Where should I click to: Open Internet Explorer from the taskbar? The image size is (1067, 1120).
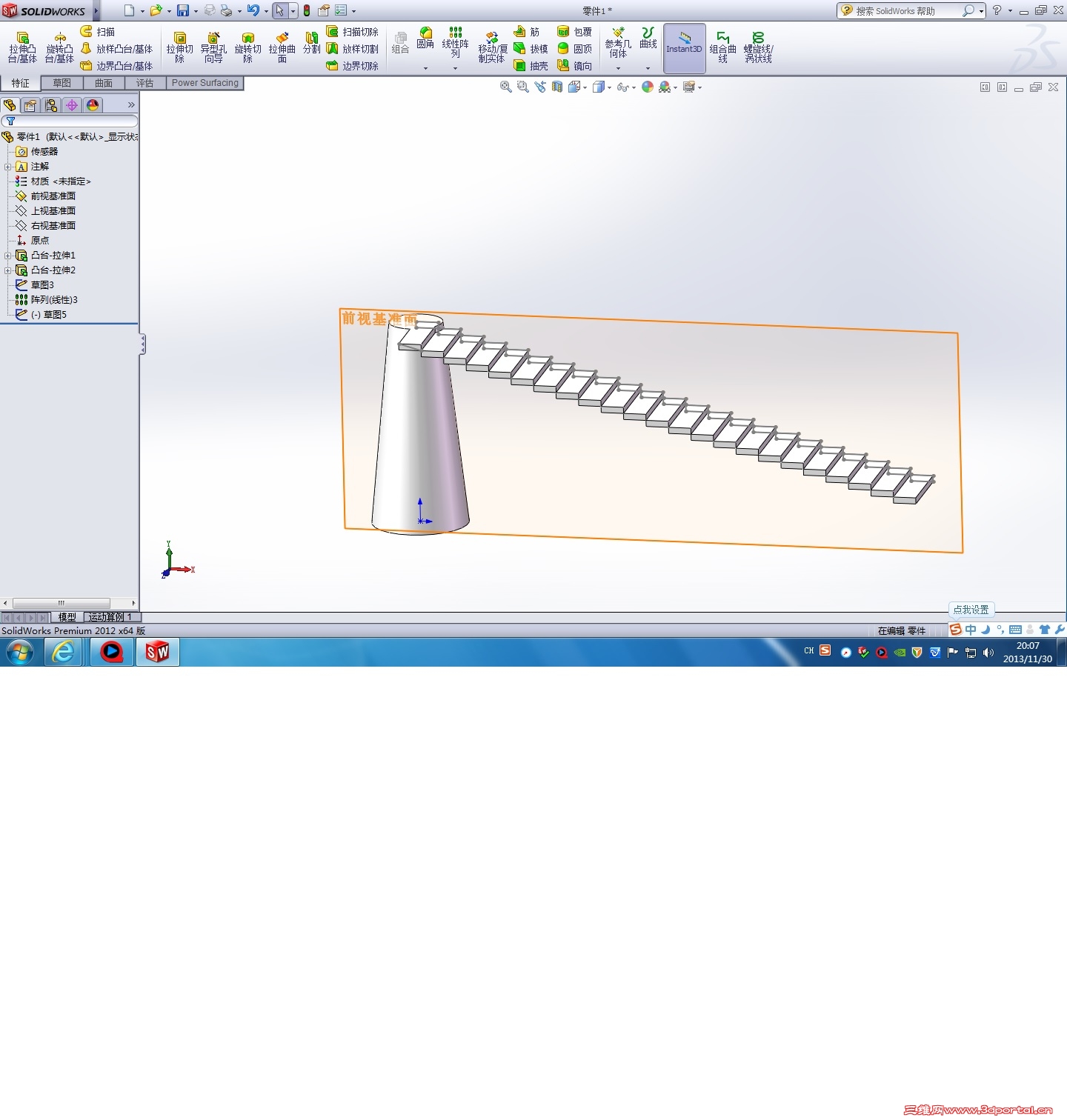[x=64, y=653]
